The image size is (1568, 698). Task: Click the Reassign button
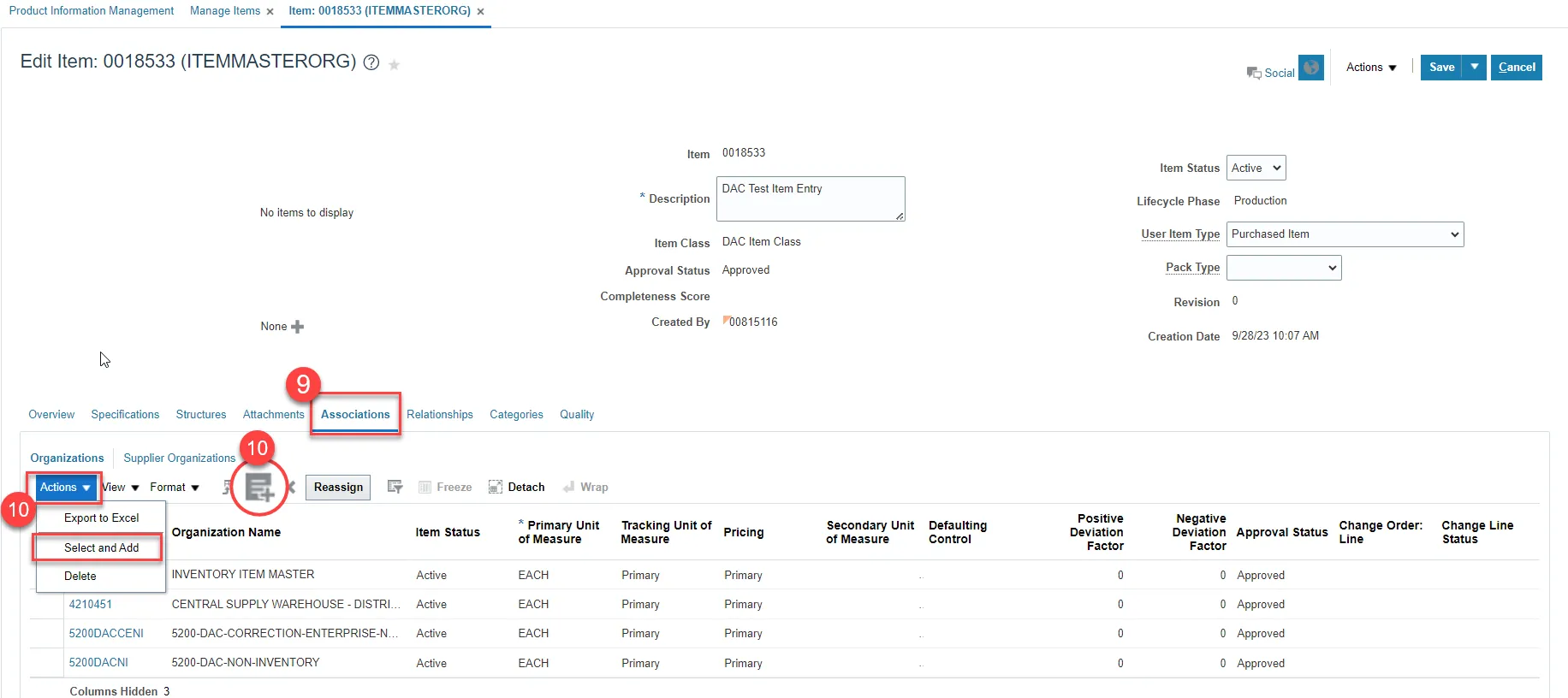pyautogui.click(x=338, y=488)
